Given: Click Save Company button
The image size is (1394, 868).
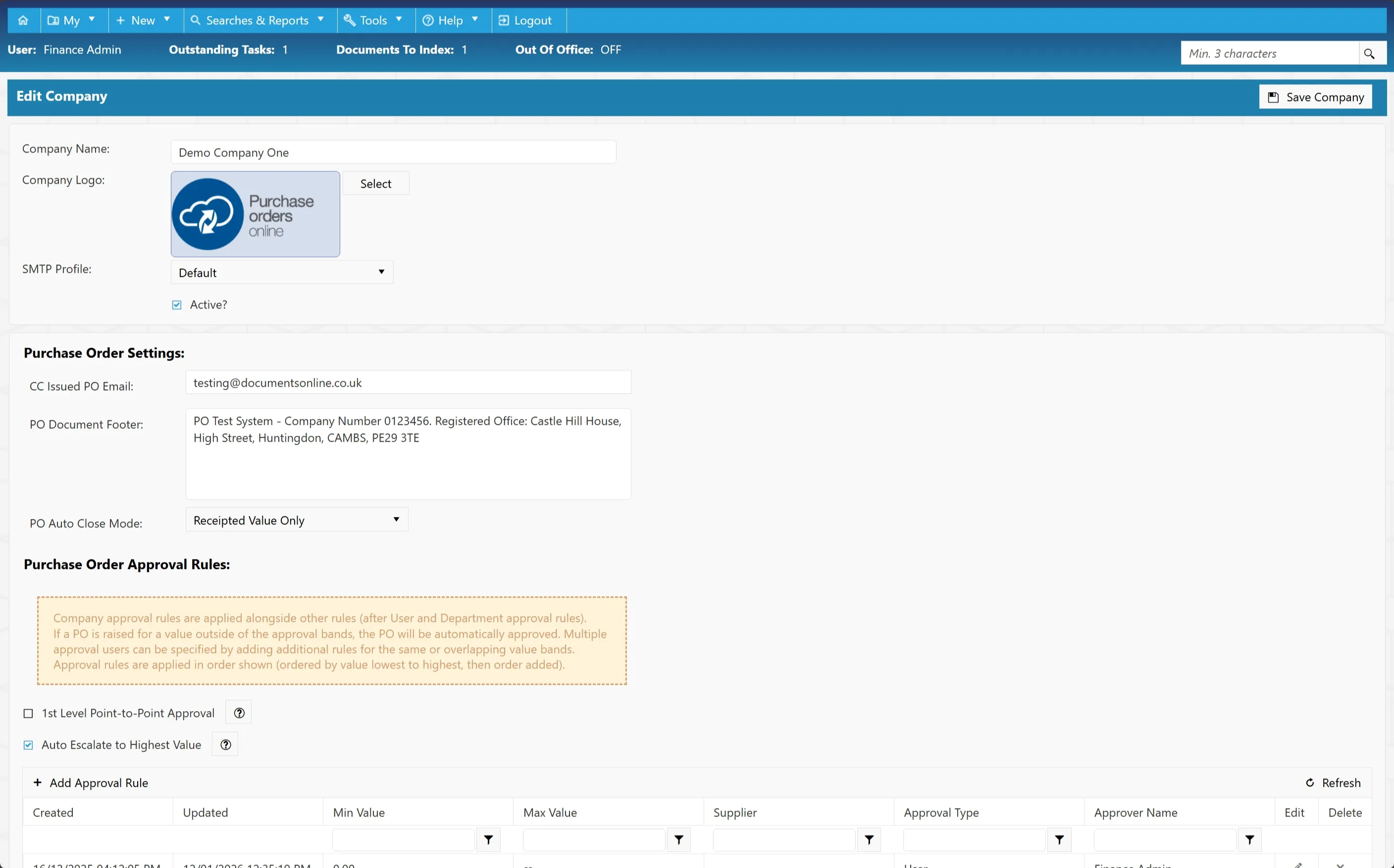Looking at the screenshot, I should coord(1315,97).
